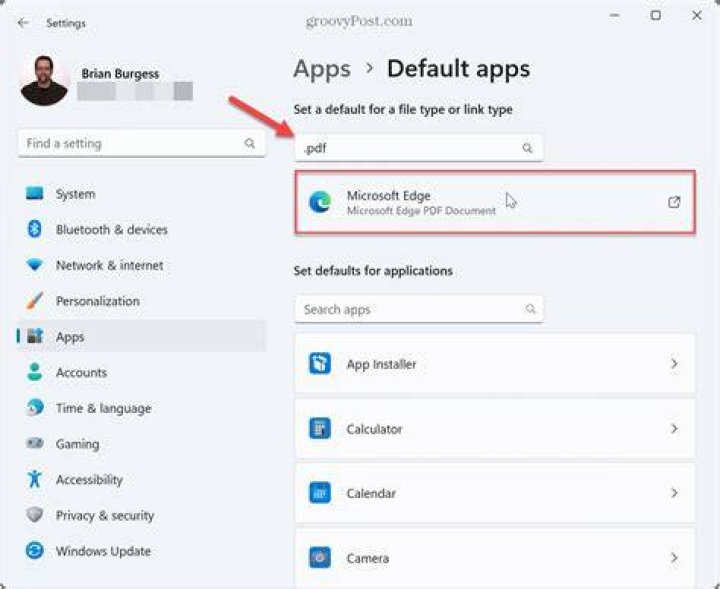The height and width of the screenshot is (589, 720).
Task: Open Privacy & security
Action: tap(141, 516)
